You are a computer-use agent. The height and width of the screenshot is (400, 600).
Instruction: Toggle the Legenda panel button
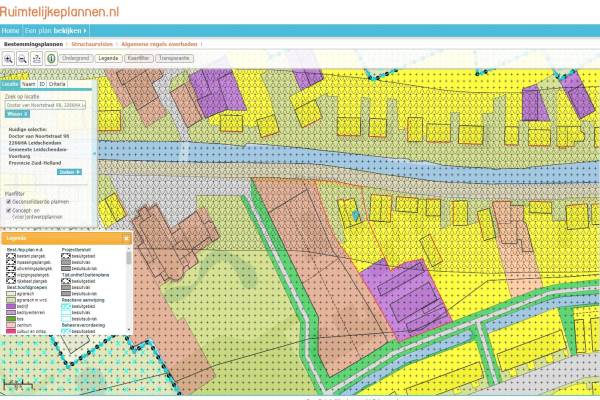click(108, 59)
